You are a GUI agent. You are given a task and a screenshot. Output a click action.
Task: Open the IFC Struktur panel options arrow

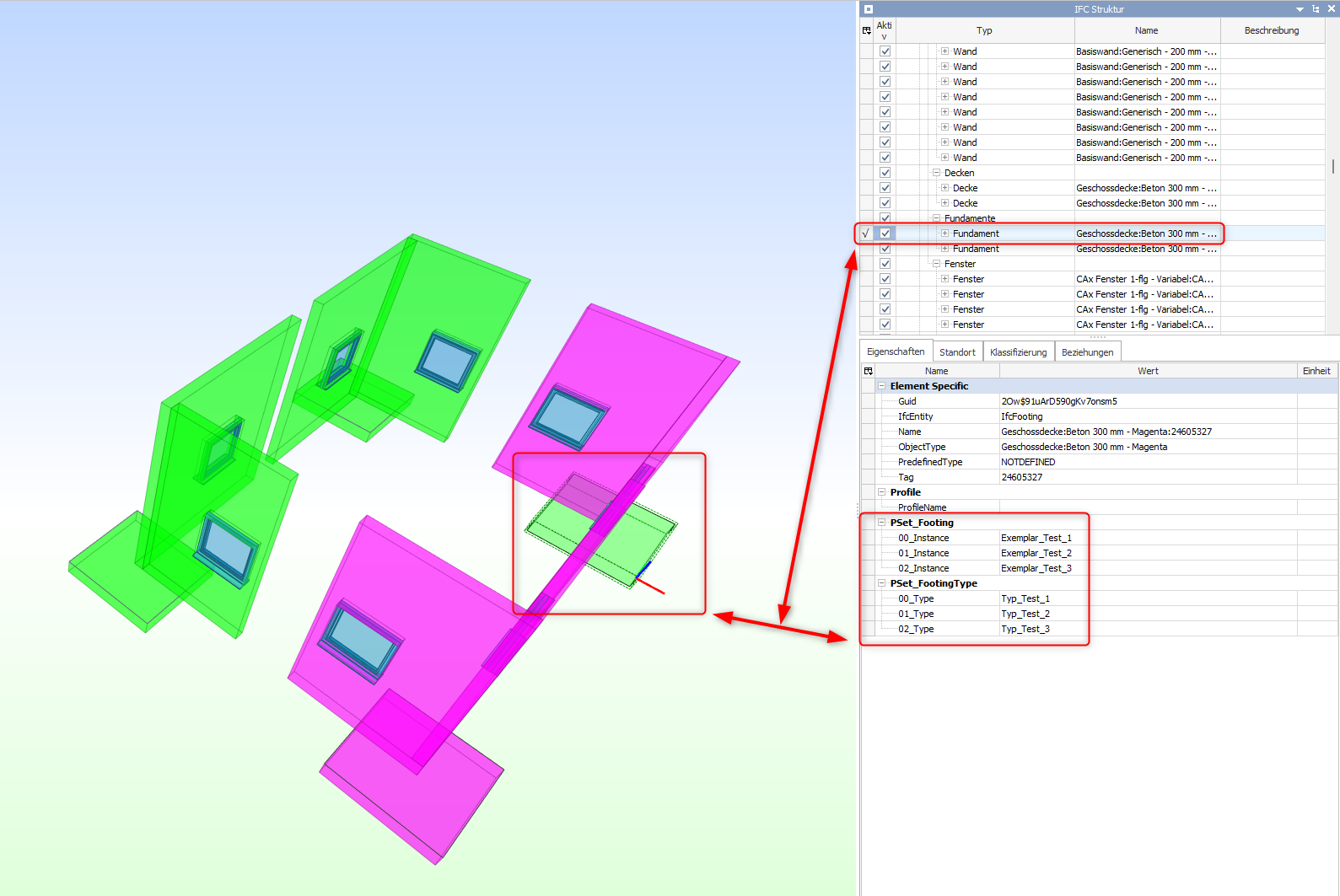click(1300, 9)
